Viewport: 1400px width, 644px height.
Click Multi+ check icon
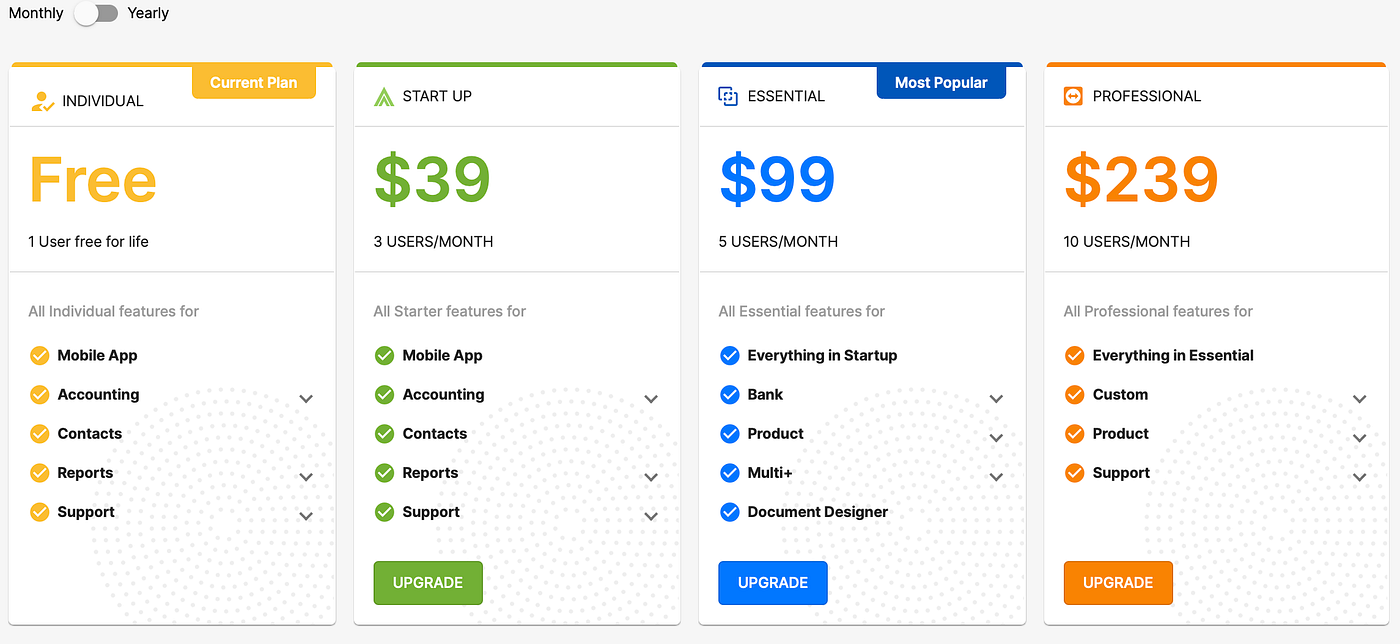point(729,472)
